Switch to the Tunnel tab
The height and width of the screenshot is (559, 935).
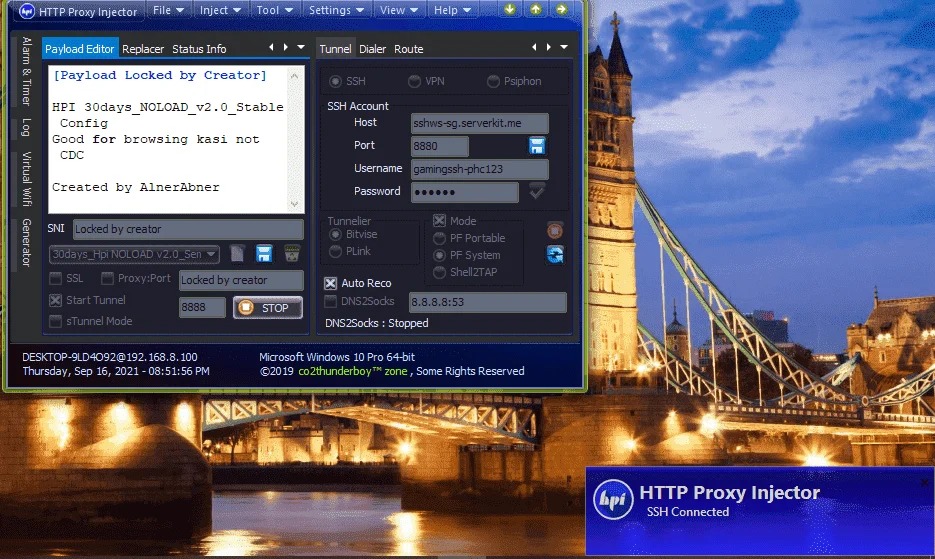point(335,49)
